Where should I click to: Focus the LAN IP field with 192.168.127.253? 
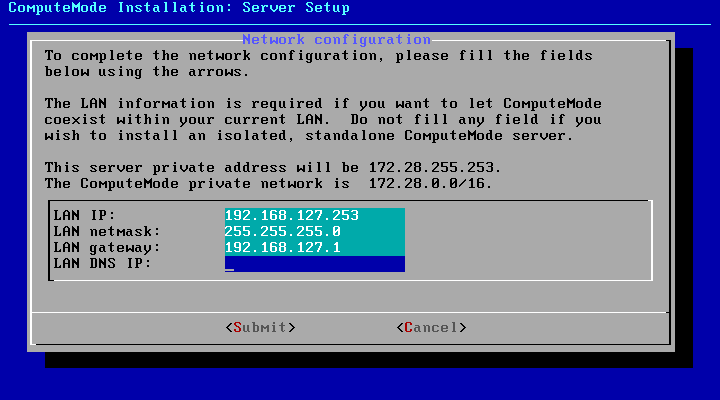315,215
